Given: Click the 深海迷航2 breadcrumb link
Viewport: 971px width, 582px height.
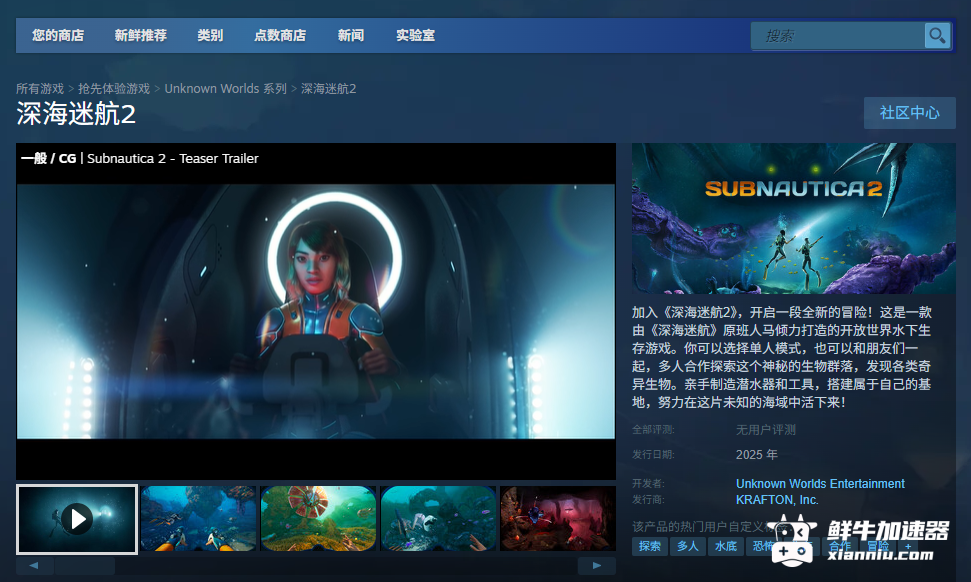Looking at the screenshot, I should pos(329,89).
